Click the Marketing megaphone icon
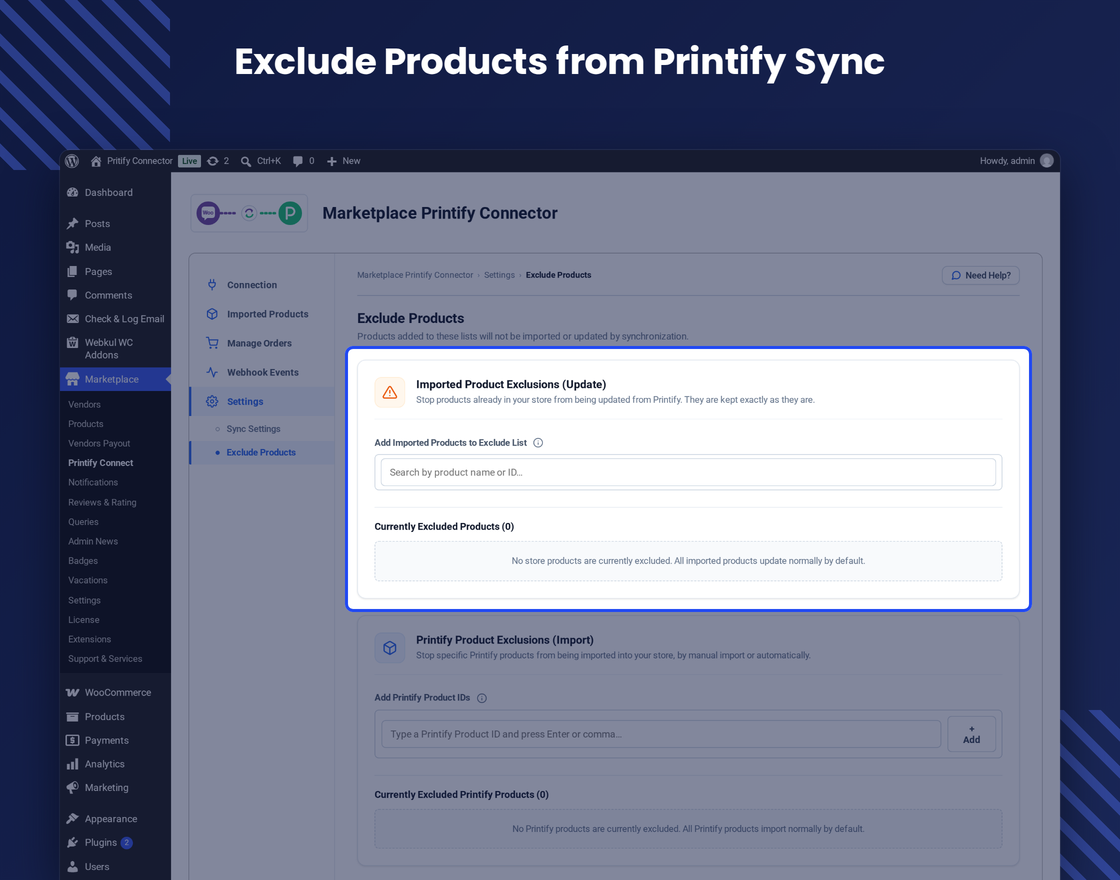This screenshot has width=1120, height=880. pos(72,787)
